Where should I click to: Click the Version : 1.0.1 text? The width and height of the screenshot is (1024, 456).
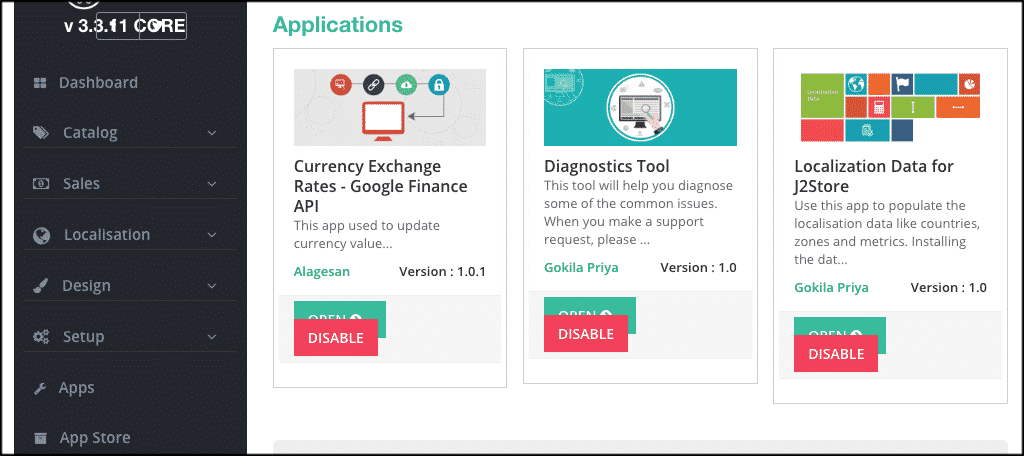(x=443, y=272)
